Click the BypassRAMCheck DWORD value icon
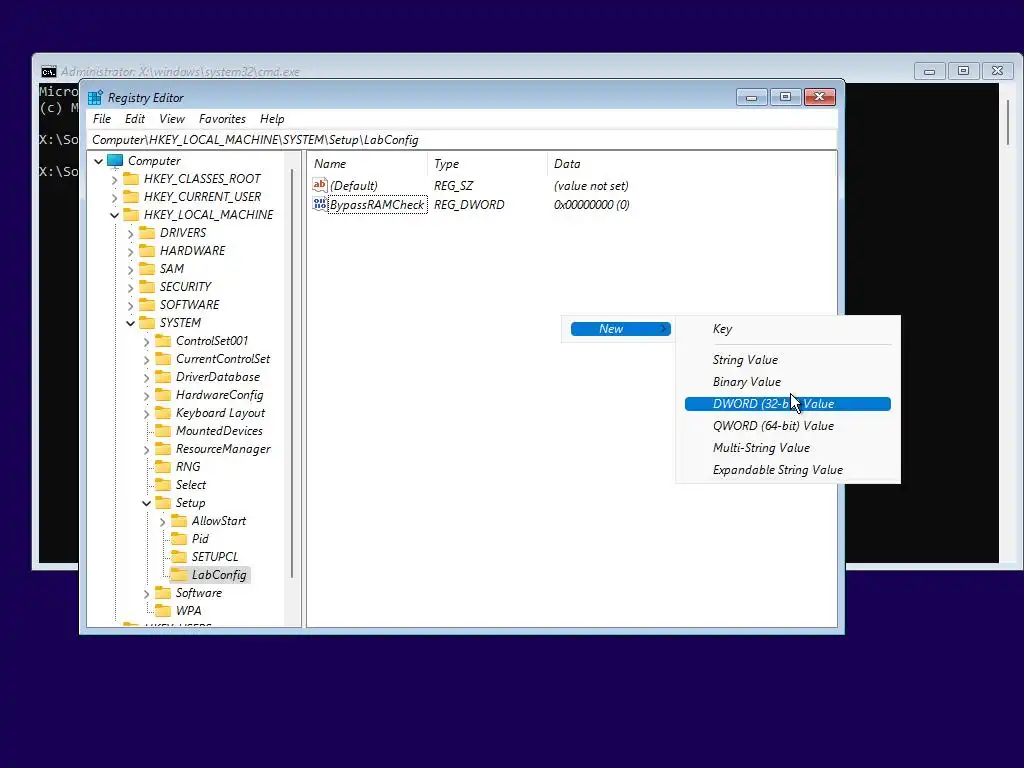The width and height of the screenshot is (1024, 768). tap(320, 204)
